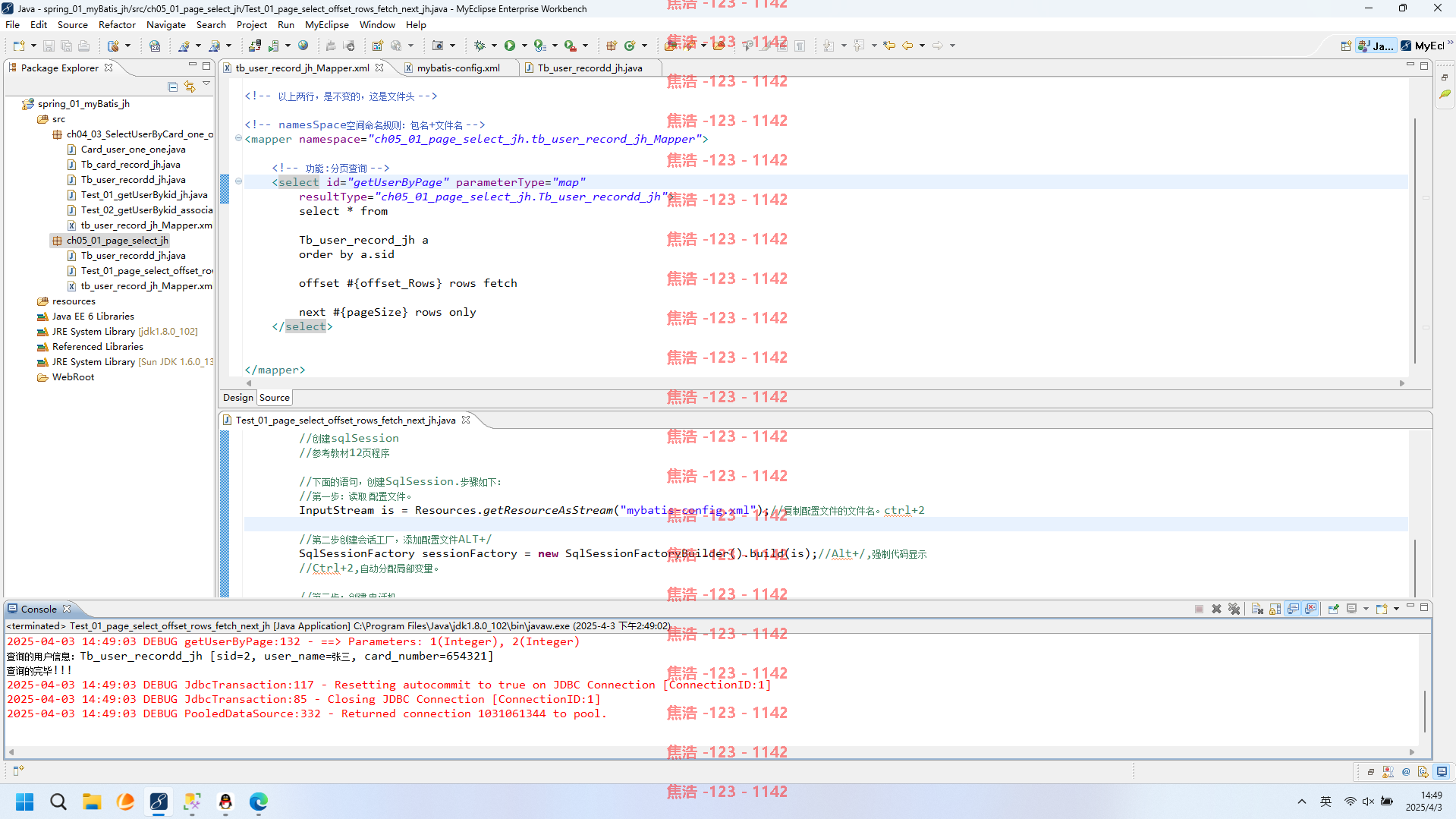The image size is (1456, 819).
Task: Open Display Selected Console dropdown arrow
Action: point(1366,609)
